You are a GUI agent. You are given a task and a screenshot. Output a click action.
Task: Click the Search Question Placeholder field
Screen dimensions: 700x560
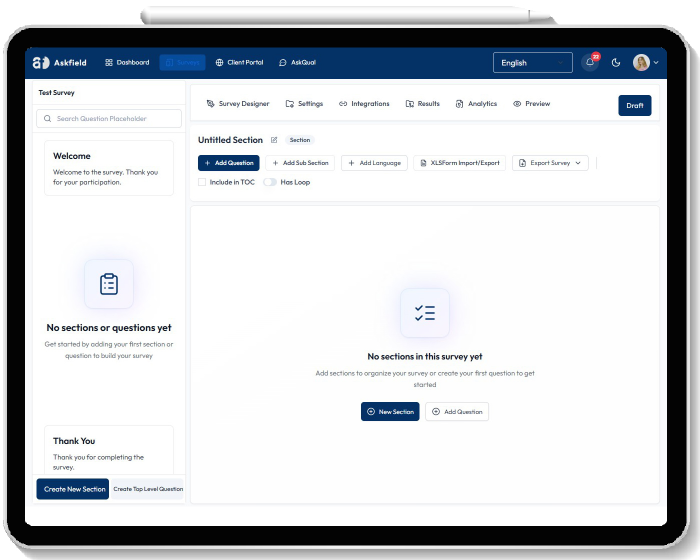[x=110, y=119]
